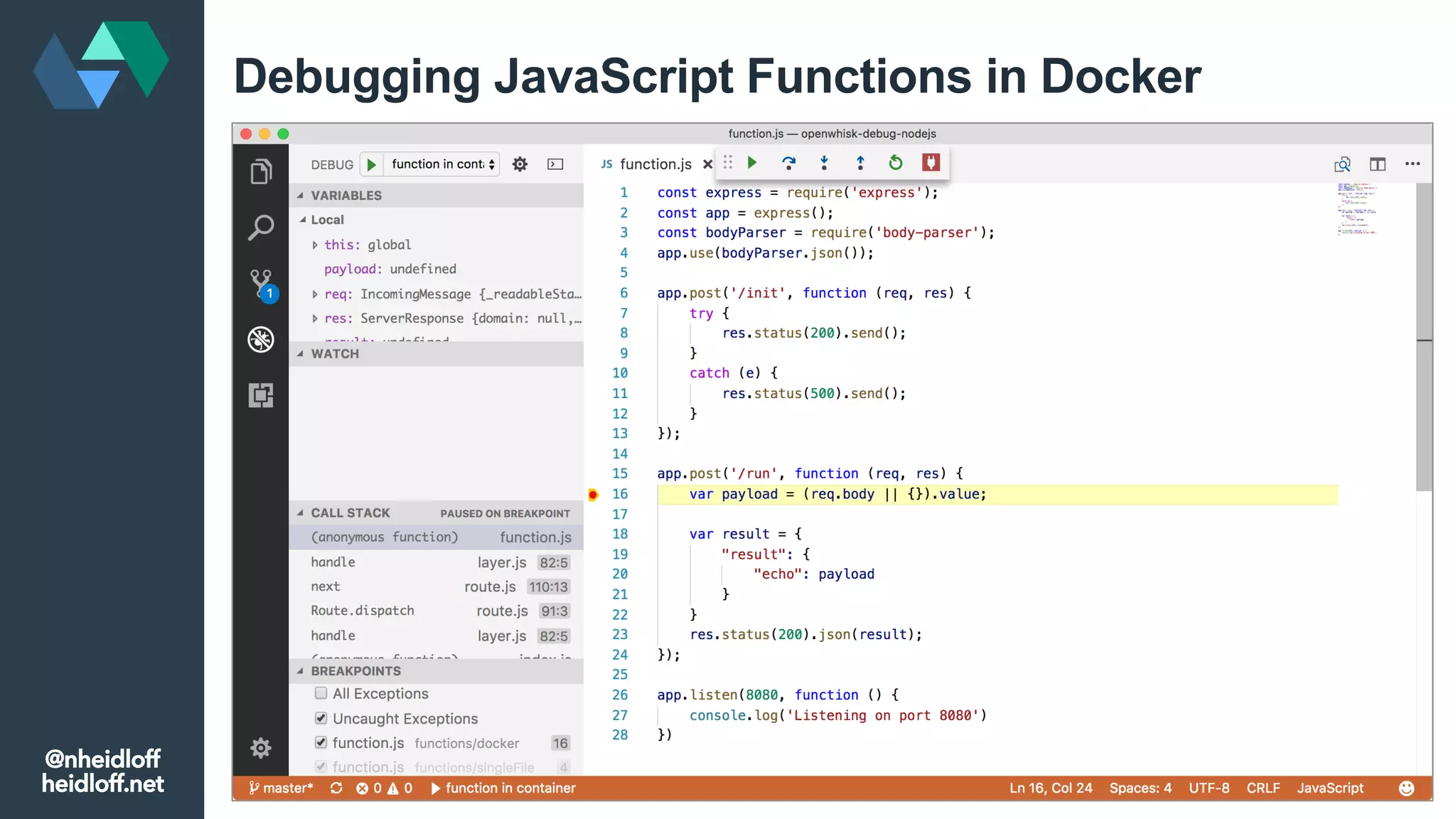The image size is (1456, 819).
Task: Click the PAUSED ON BREAKPOINT label
Action: [505, 513]
